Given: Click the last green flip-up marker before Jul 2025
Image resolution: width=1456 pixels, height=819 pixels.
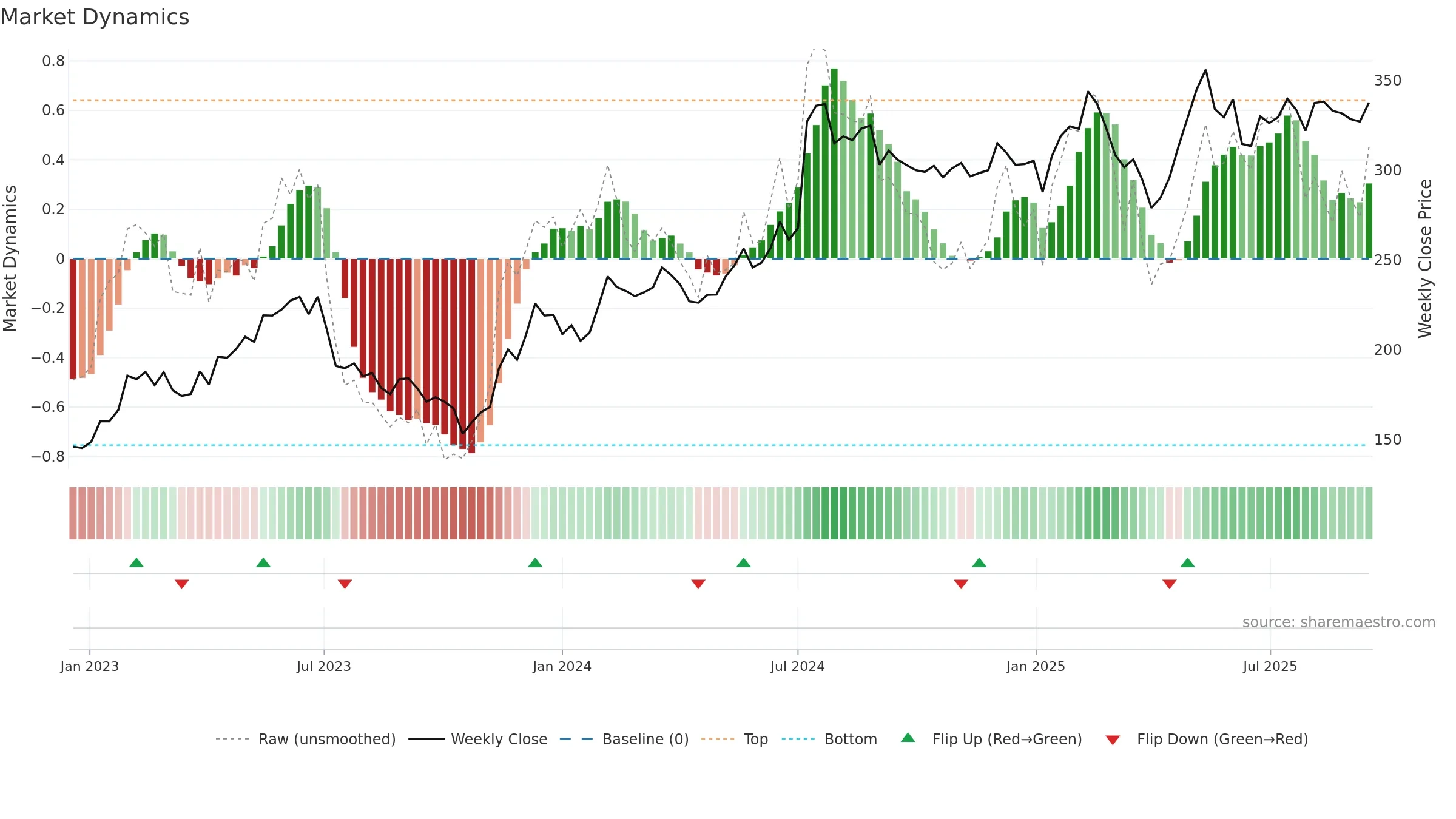Looking at the screenshot, I should point(1188,562).
